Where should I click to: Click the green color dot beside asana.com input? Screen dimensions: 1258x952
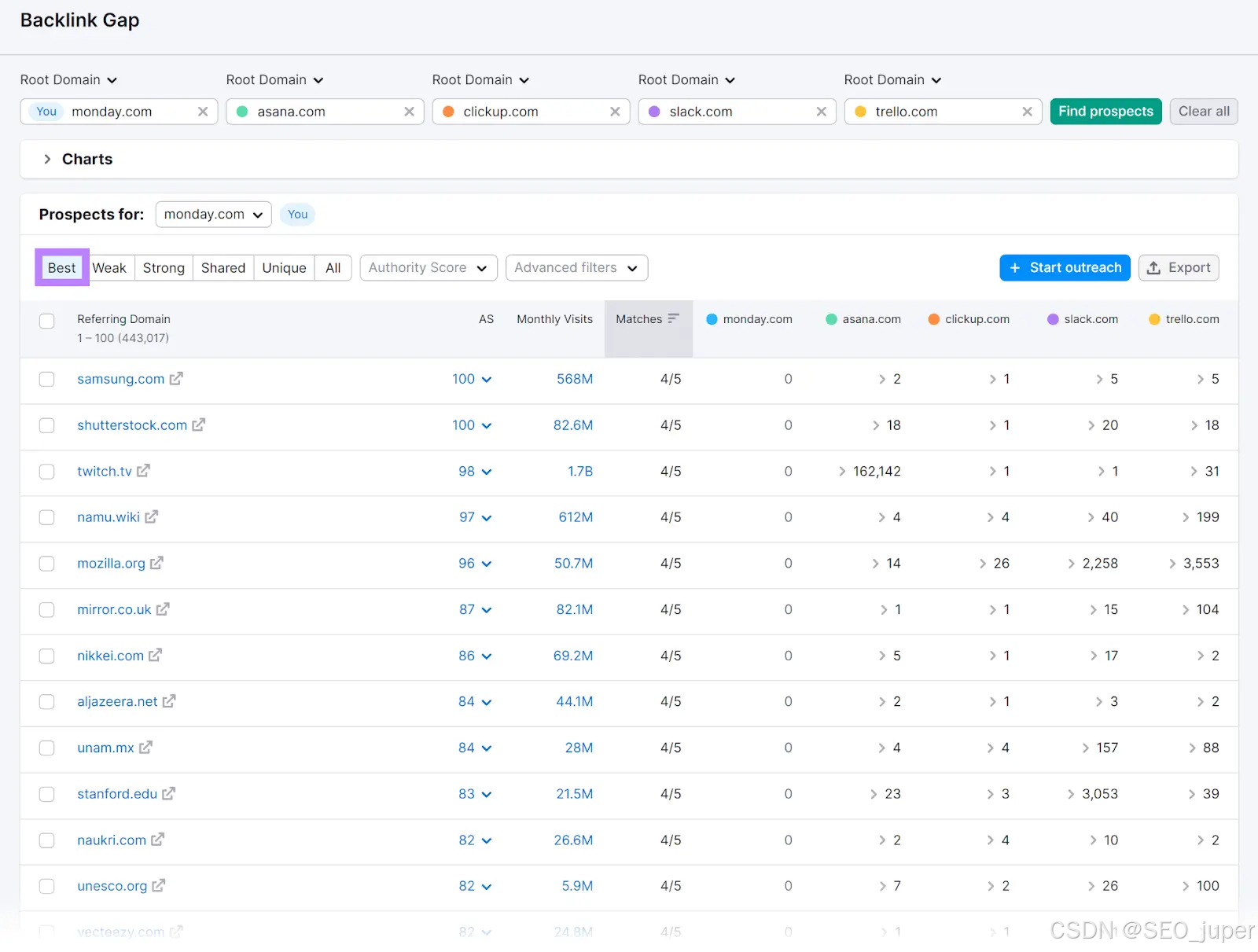pos(242,112)
